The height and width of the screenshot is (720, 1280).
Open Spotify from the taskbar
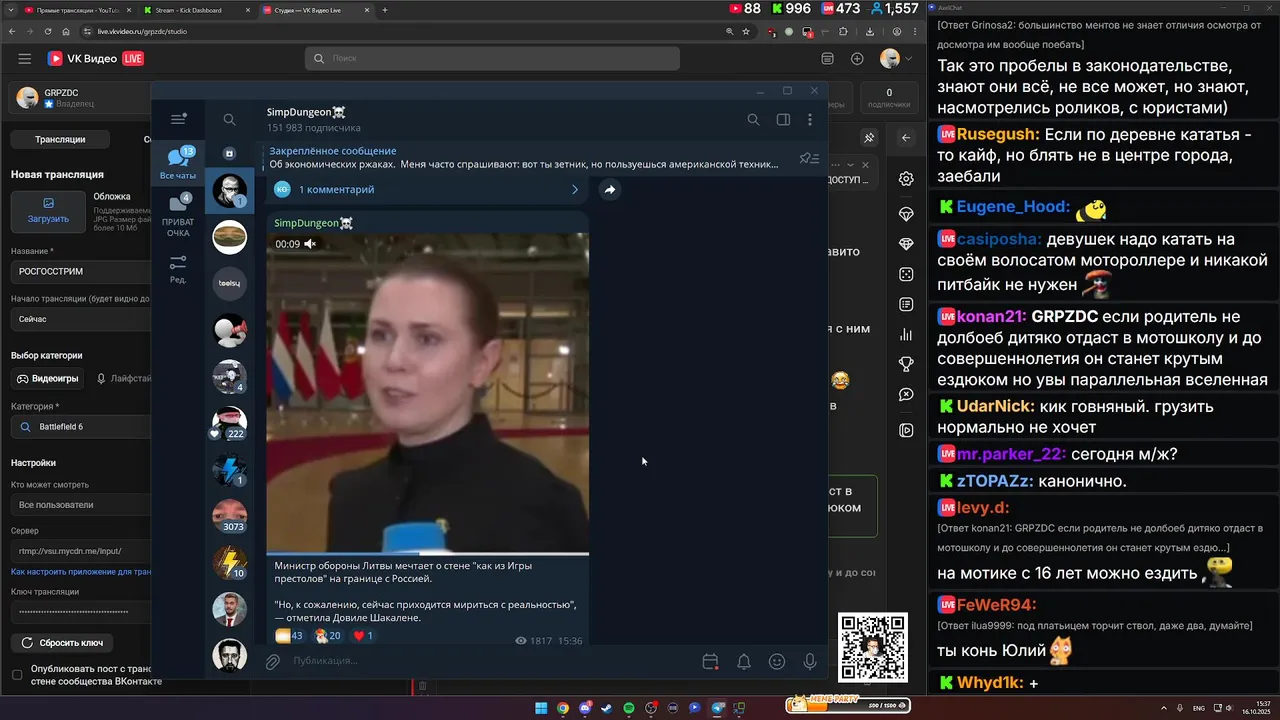click(629, 708)
